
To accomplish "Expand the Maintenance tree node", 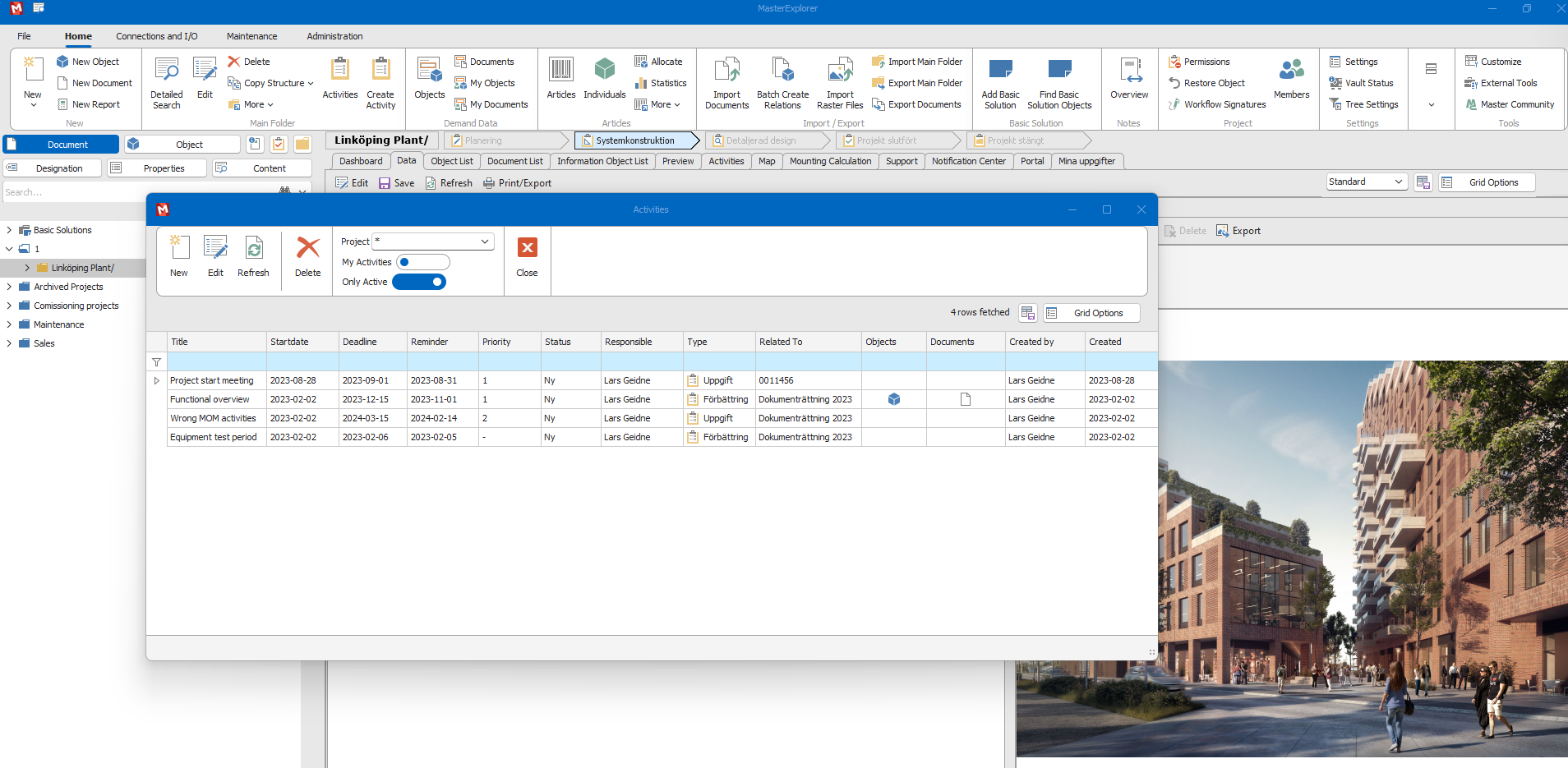I will (x=9, y=324).
